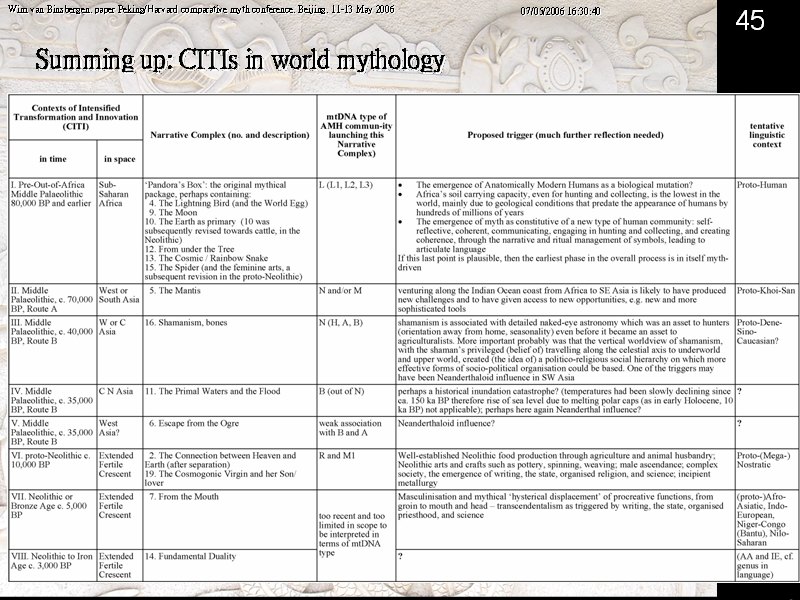Click 'venturing along the Indian Ocean coast' text

point(561,299)
